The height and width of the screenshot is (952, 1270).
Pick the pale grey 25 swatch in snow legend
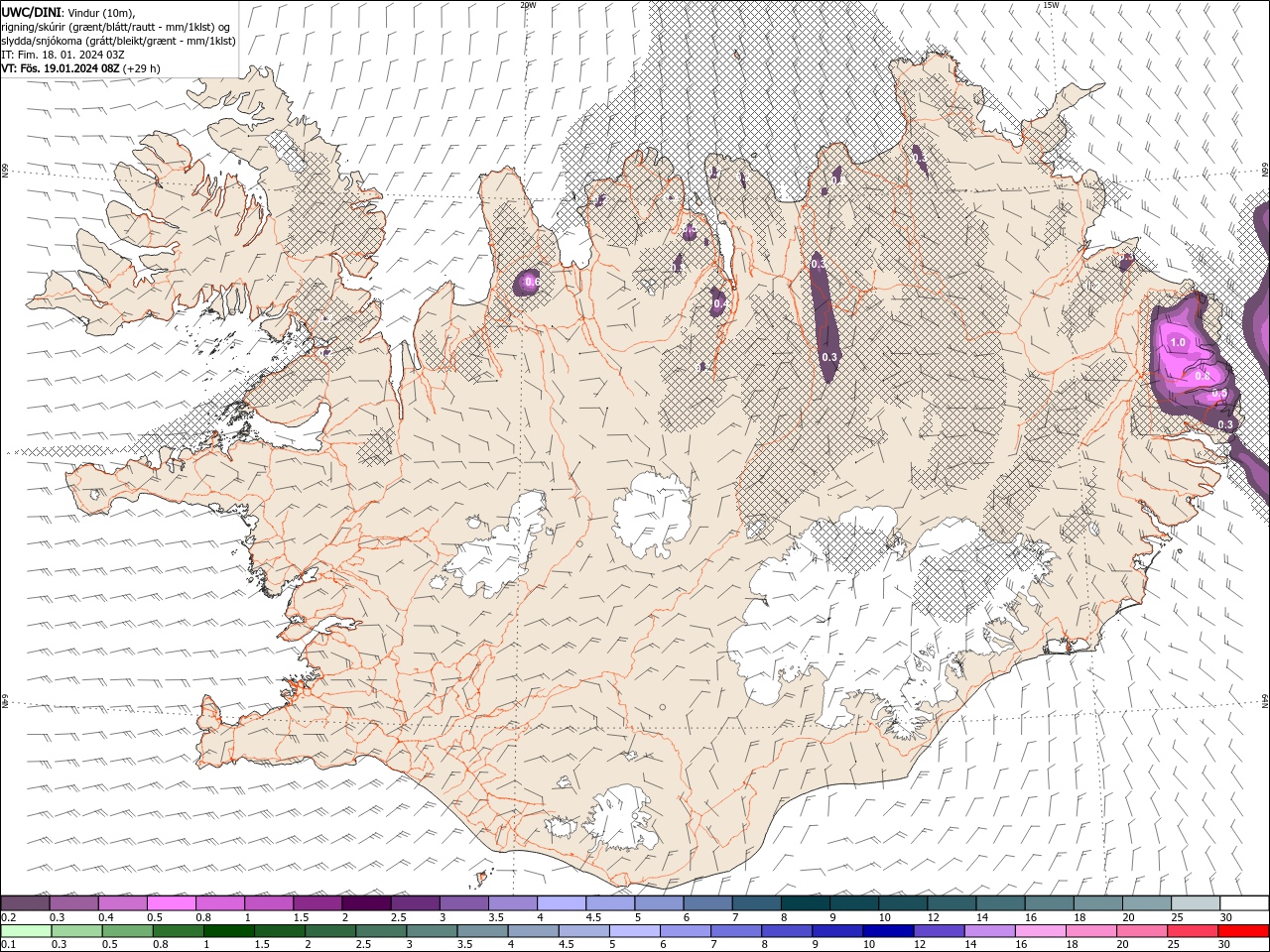tap(1196, 903)
